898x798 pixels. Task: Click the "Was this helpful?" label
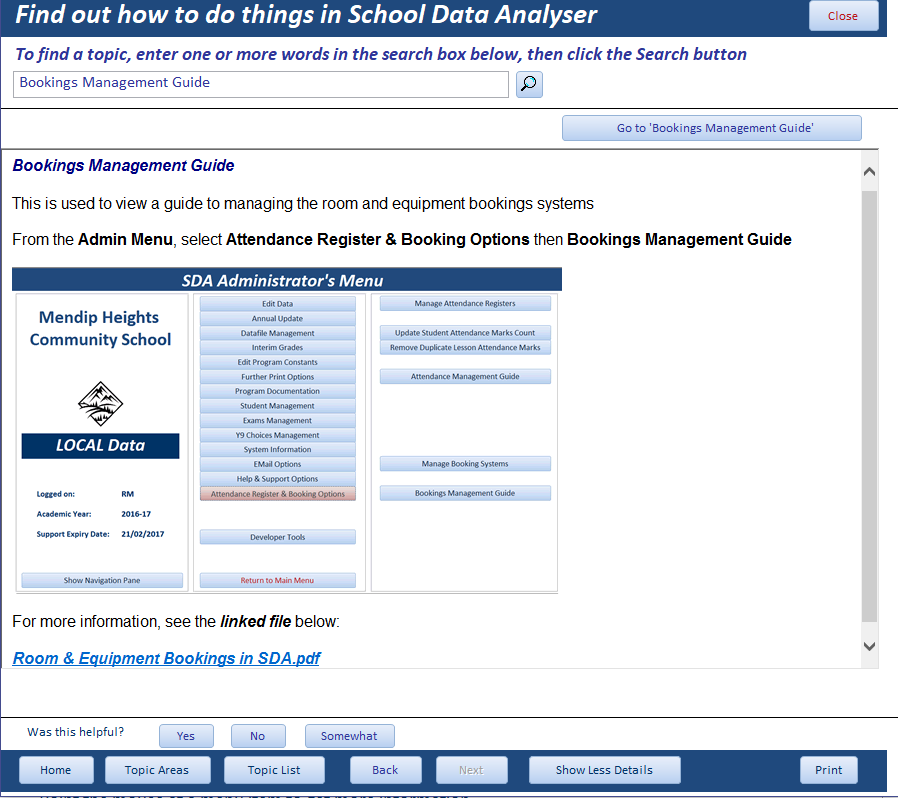(75, 732)
